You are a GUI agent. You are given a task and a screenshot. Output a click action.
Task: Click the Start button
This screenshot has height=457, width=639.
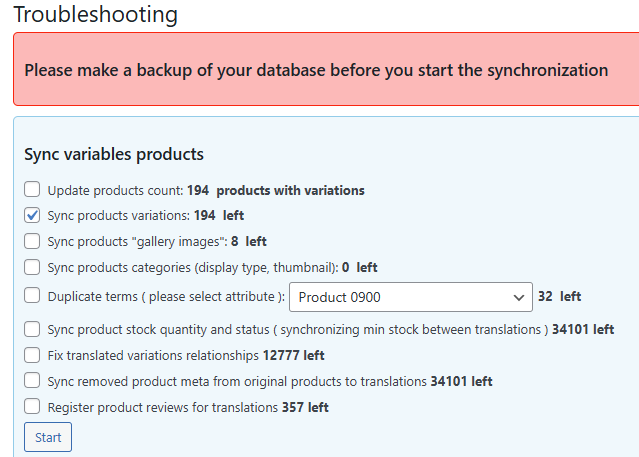tap(48, 437)
